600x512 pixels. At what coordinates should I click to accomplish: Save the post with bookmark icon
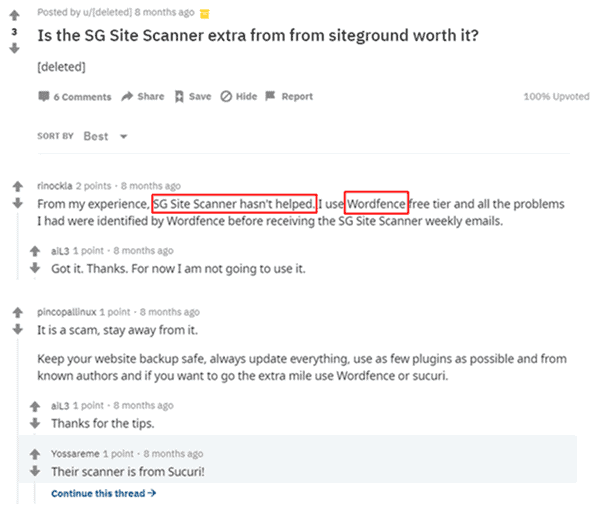pos(193,96)
